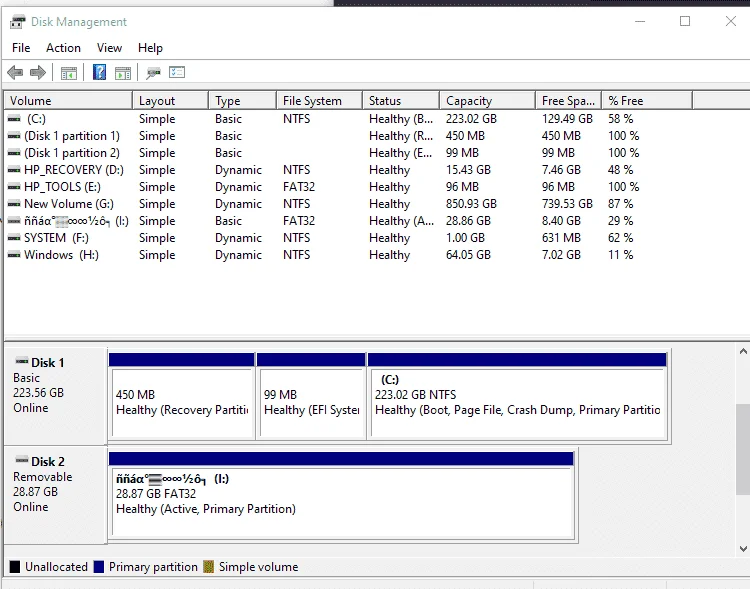Select the Disk 1 Basic label panel

point(55,396)
